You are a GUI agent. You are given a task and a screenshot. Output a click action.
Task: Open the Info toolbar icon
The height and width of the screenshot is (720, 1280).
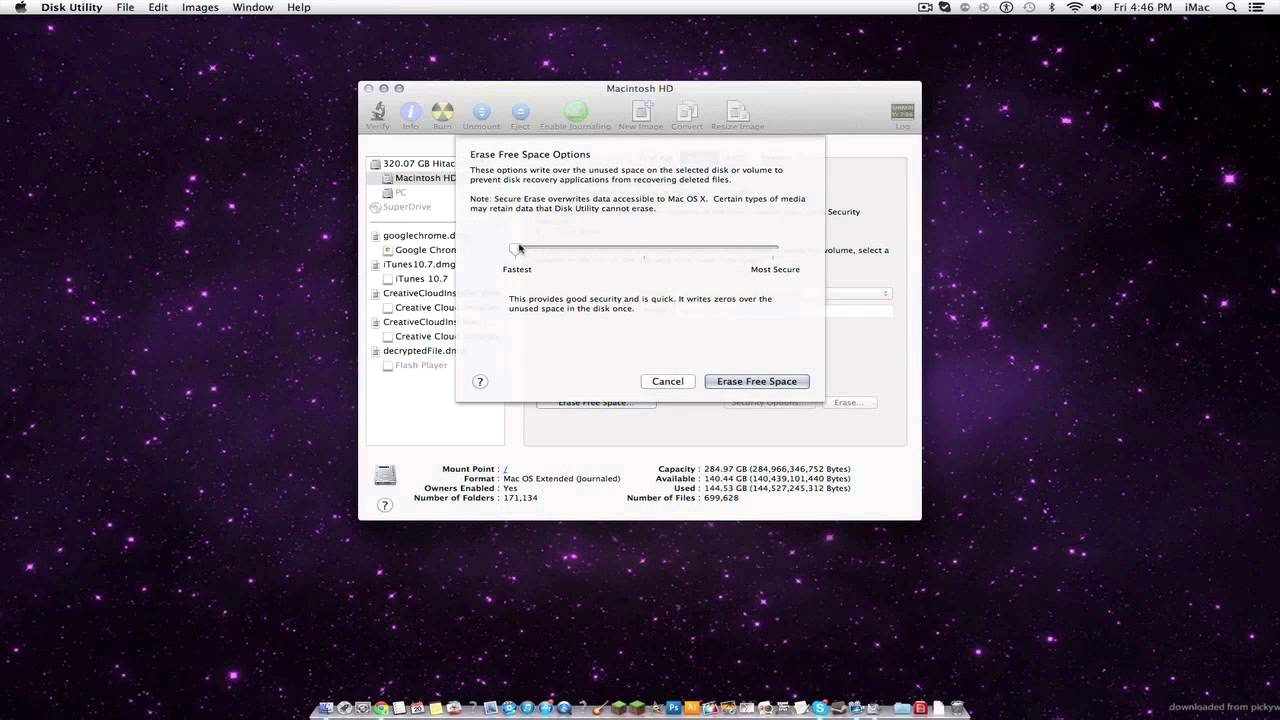(410, 113)
